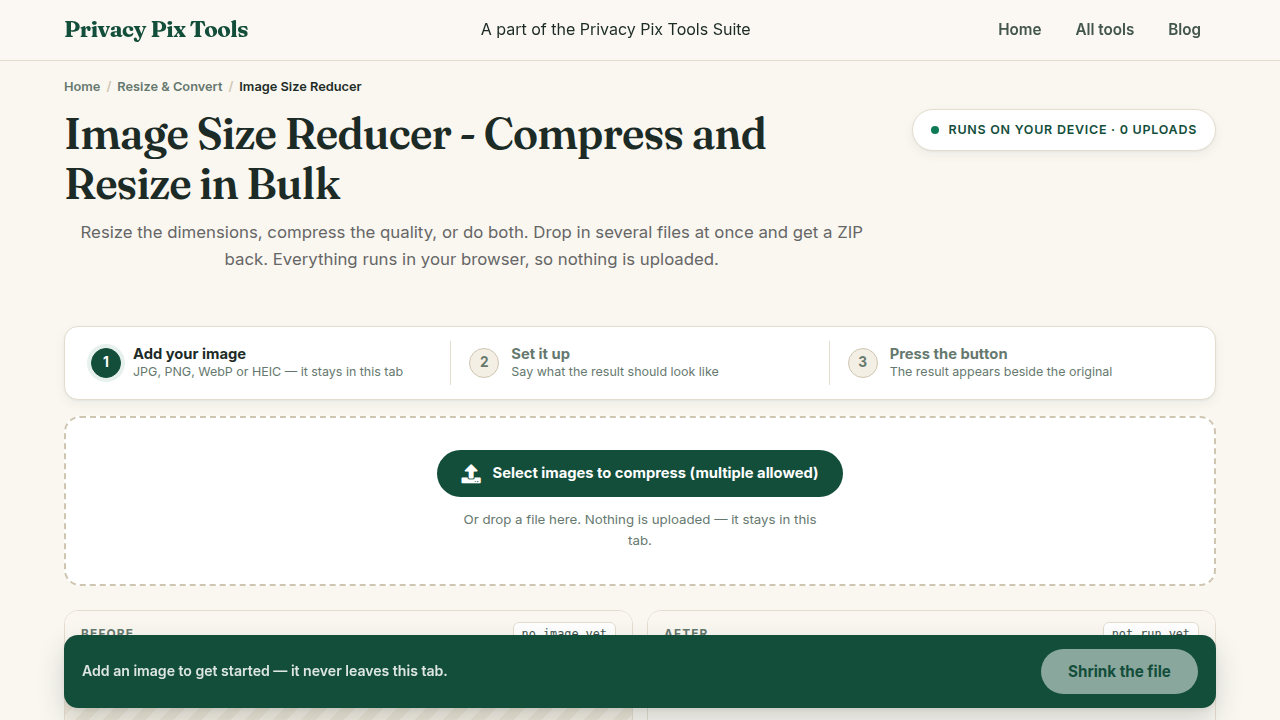Click the step 1 number badge
Viewport: 1280px width, 720px height.
pos(106,363)
